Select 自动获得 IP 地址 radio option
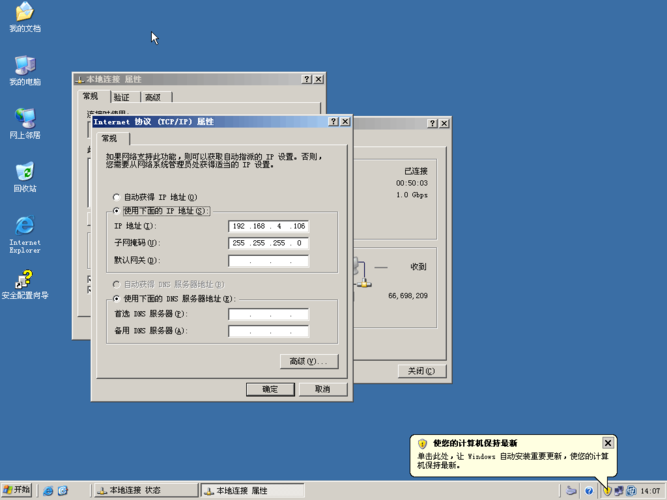 117,198
